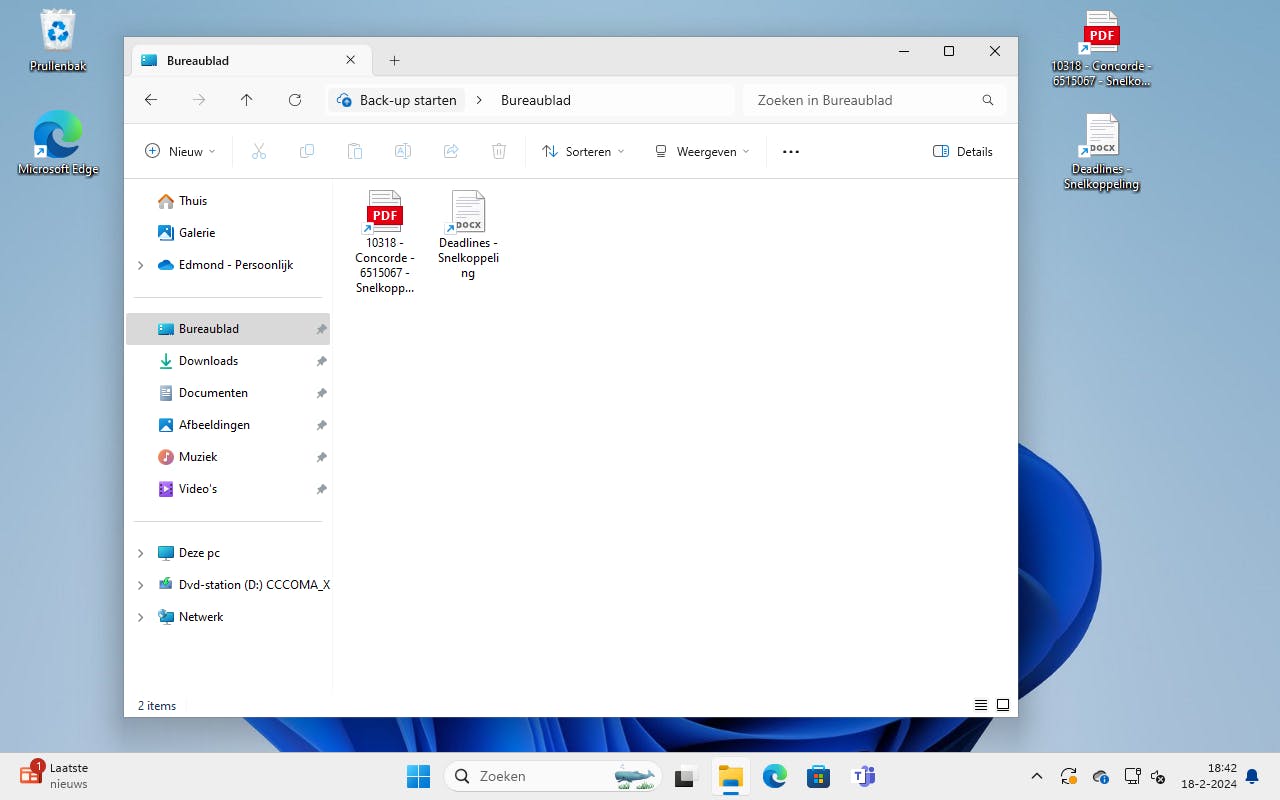
Task: Launch Microsoft Teams from the taskbar
Action: (x=863, y=776)
